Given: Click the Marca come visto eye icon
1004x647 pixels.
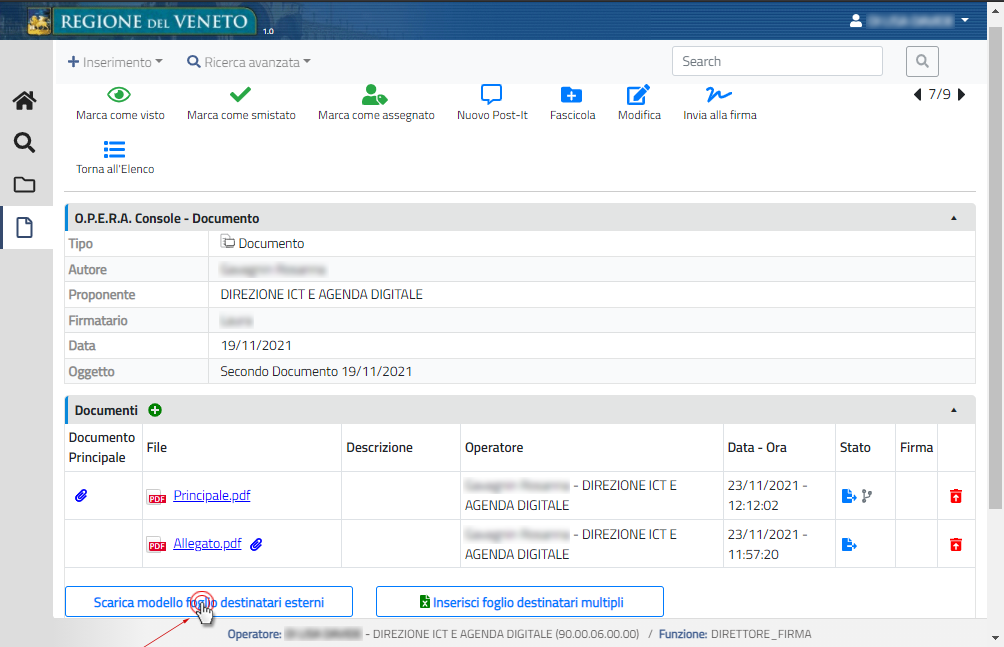Looking at the screenshot, I should pyautogui.click(x=120, y=95).
